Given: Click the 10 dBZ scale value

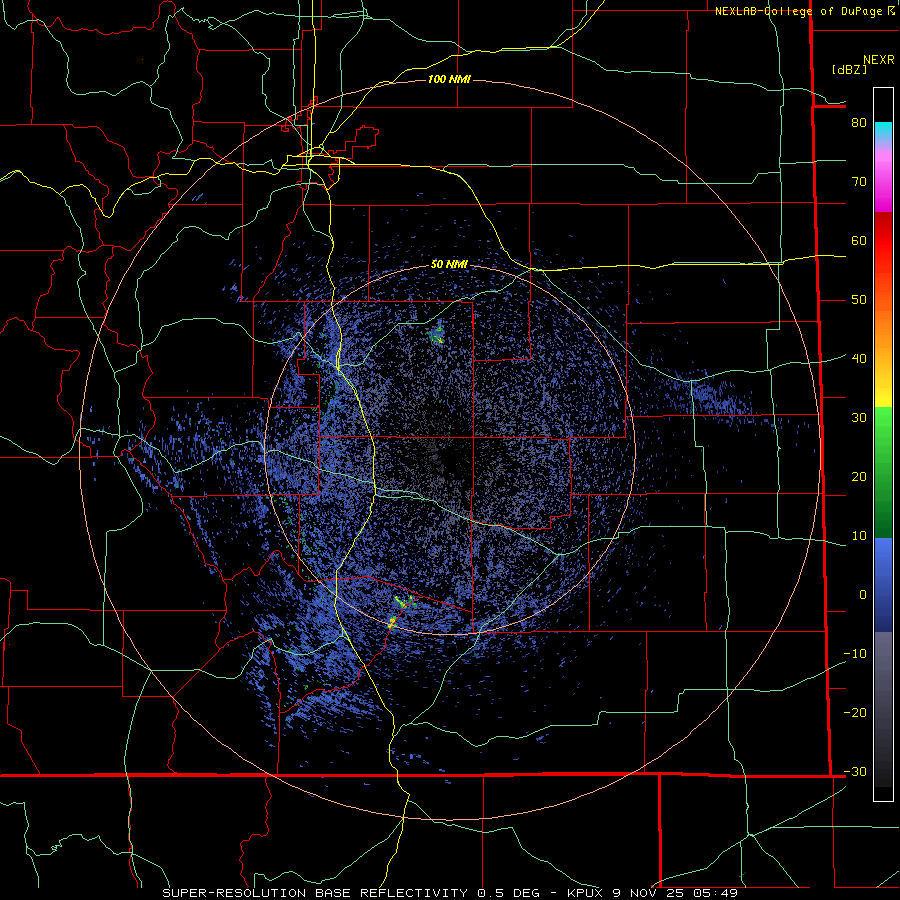Looking at the screenshot, I should [x=859, y=536].
